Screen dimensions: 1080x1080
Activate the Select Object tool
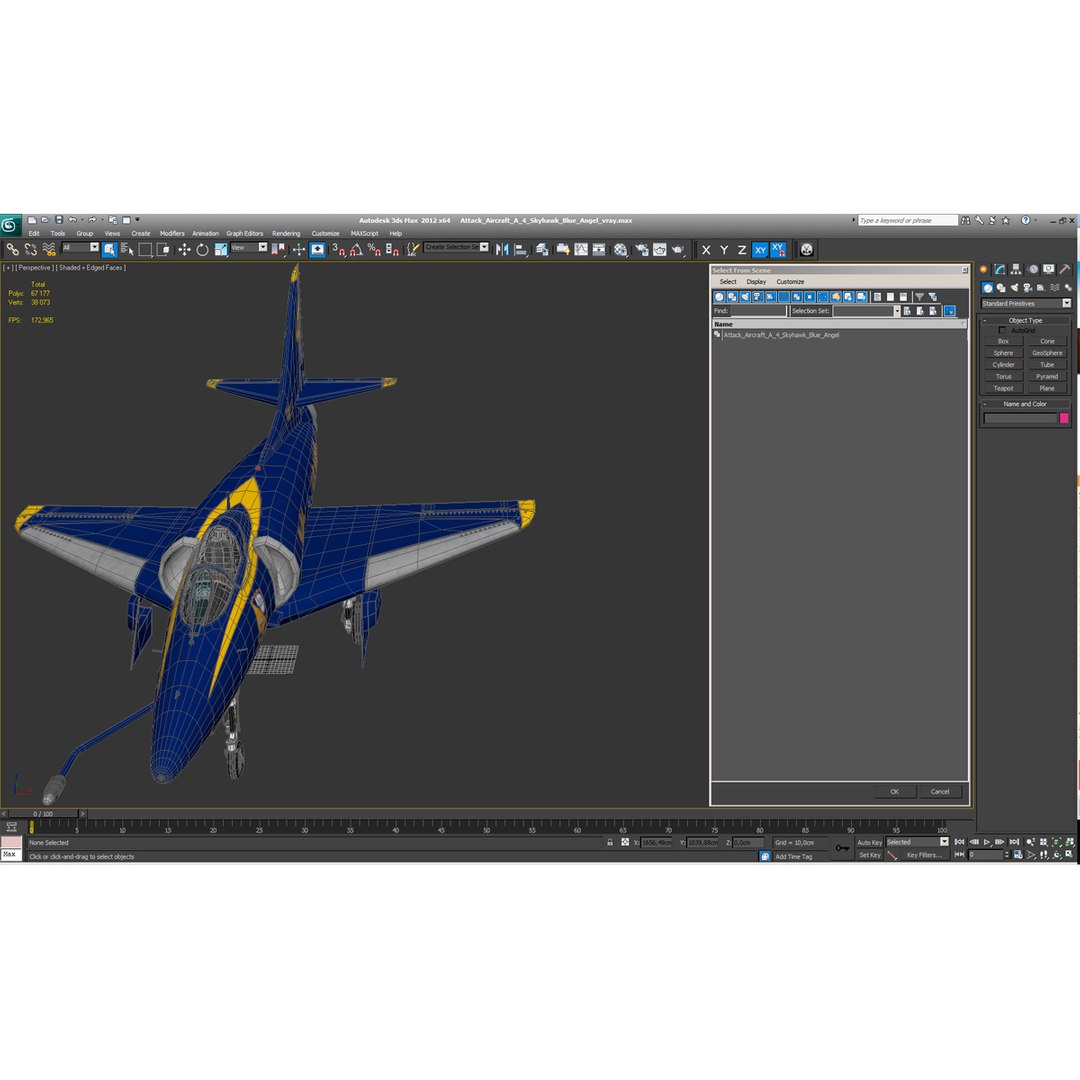(110, 249)
